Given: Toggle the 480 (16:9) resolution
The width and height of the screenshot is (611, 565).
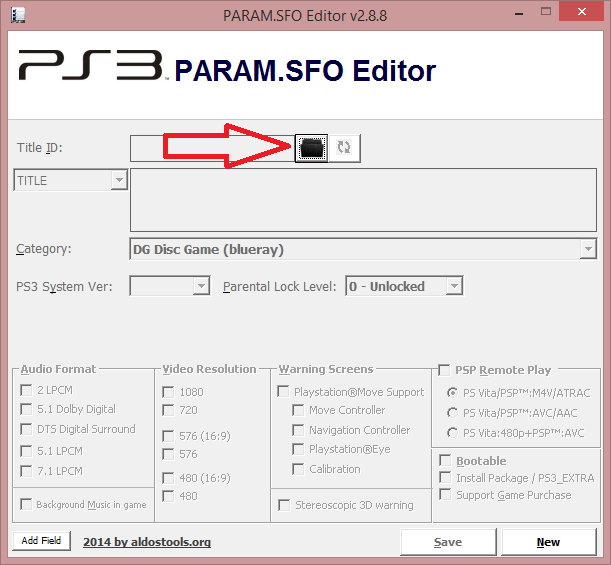Looking at the screenshot, I should tap(168, 478).
